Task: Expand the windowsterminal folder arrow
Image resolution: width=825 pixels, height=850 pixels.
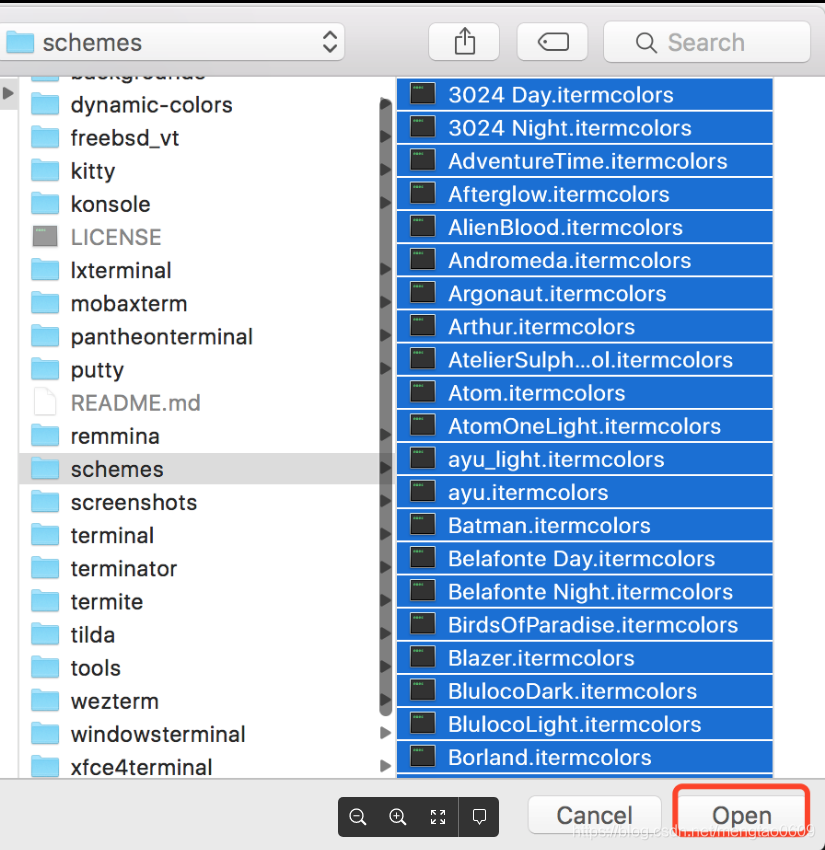Action: tap(385, 733)
